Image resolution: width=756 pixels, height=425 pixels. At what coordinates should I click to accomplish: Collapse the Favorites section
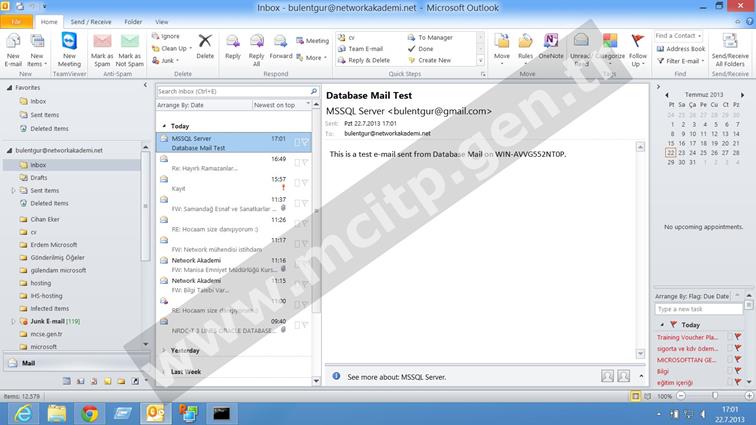pos(9,88)
